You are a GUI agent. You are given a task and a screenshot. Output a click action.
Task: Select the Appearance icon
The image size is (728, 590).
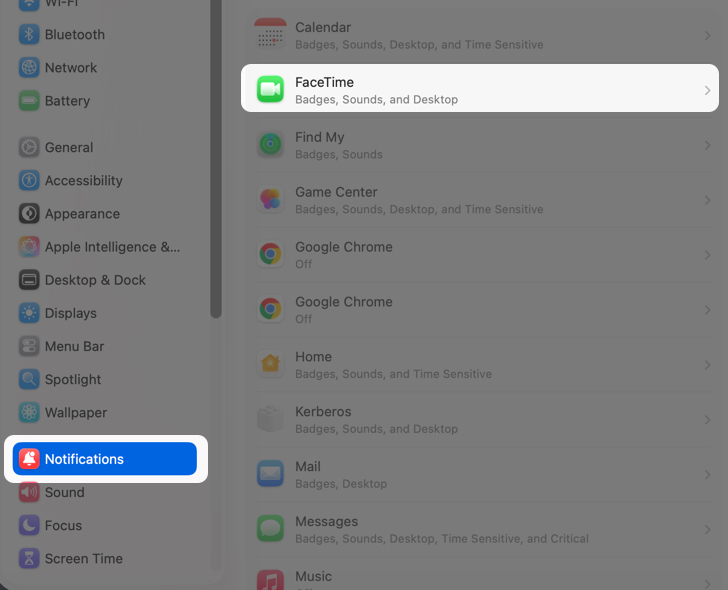29,214
